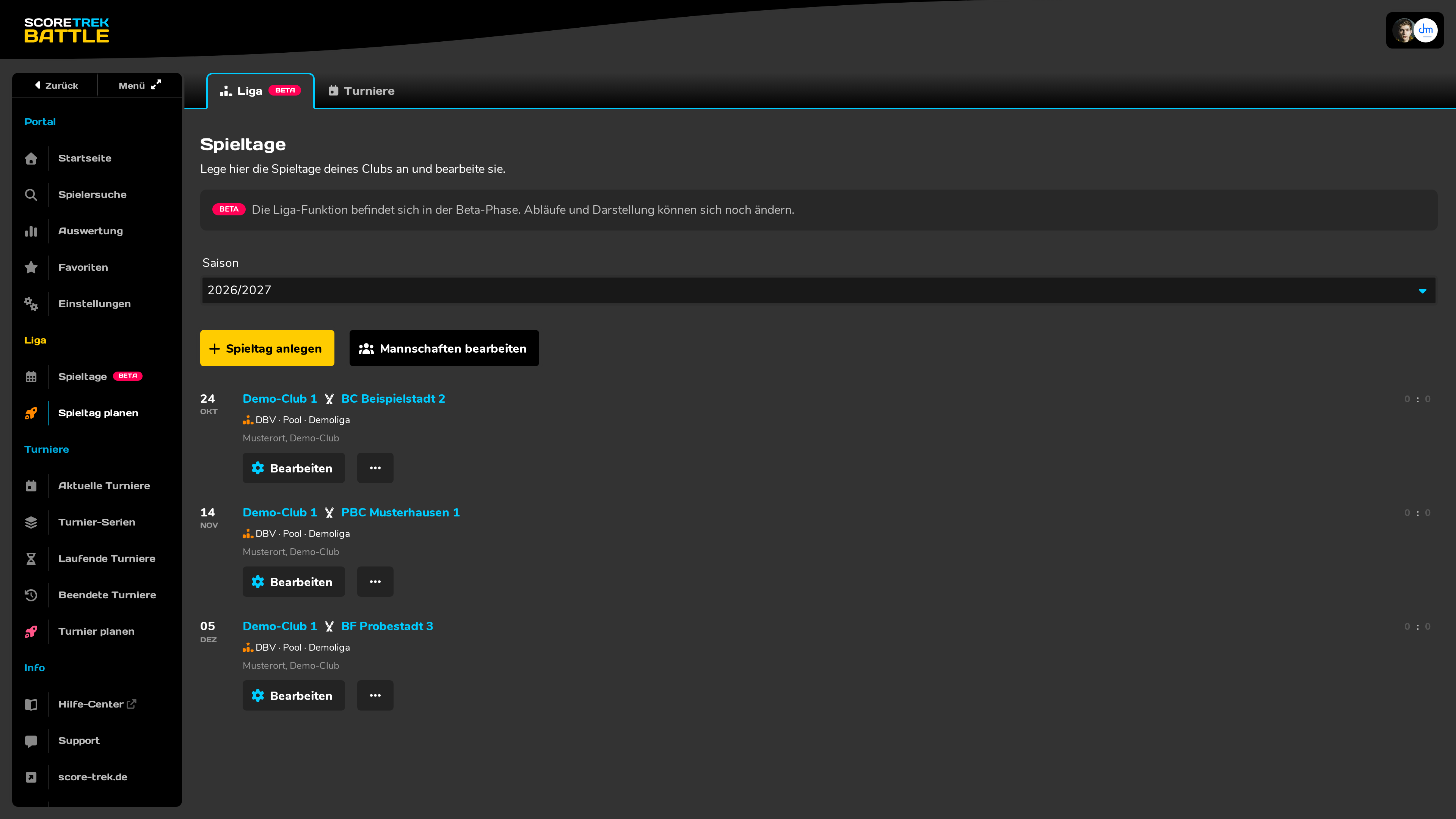Screen dimensions: 1456x819
Task: Open the Saison 2026/2027 dropdown
Action: click(819, 290)
